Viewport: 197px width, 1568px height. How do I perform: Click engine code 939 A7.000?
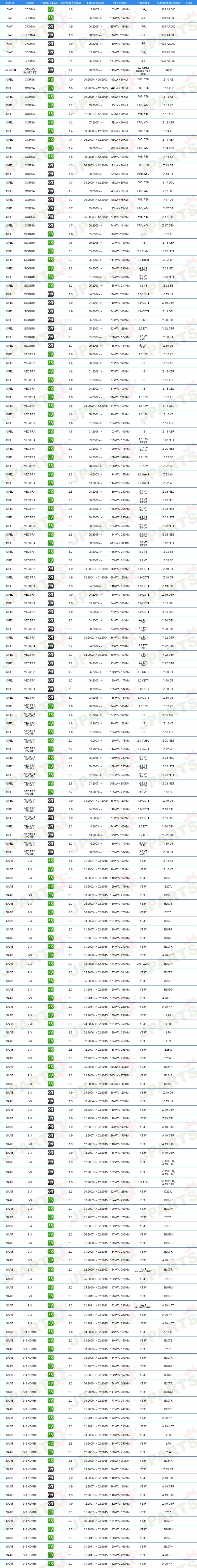point(169,27)
